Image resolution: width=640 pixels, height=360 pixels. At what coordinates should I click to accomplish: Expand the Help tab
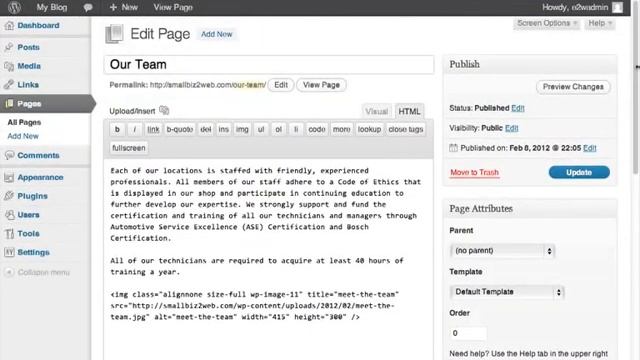click(x=600, y=23)
